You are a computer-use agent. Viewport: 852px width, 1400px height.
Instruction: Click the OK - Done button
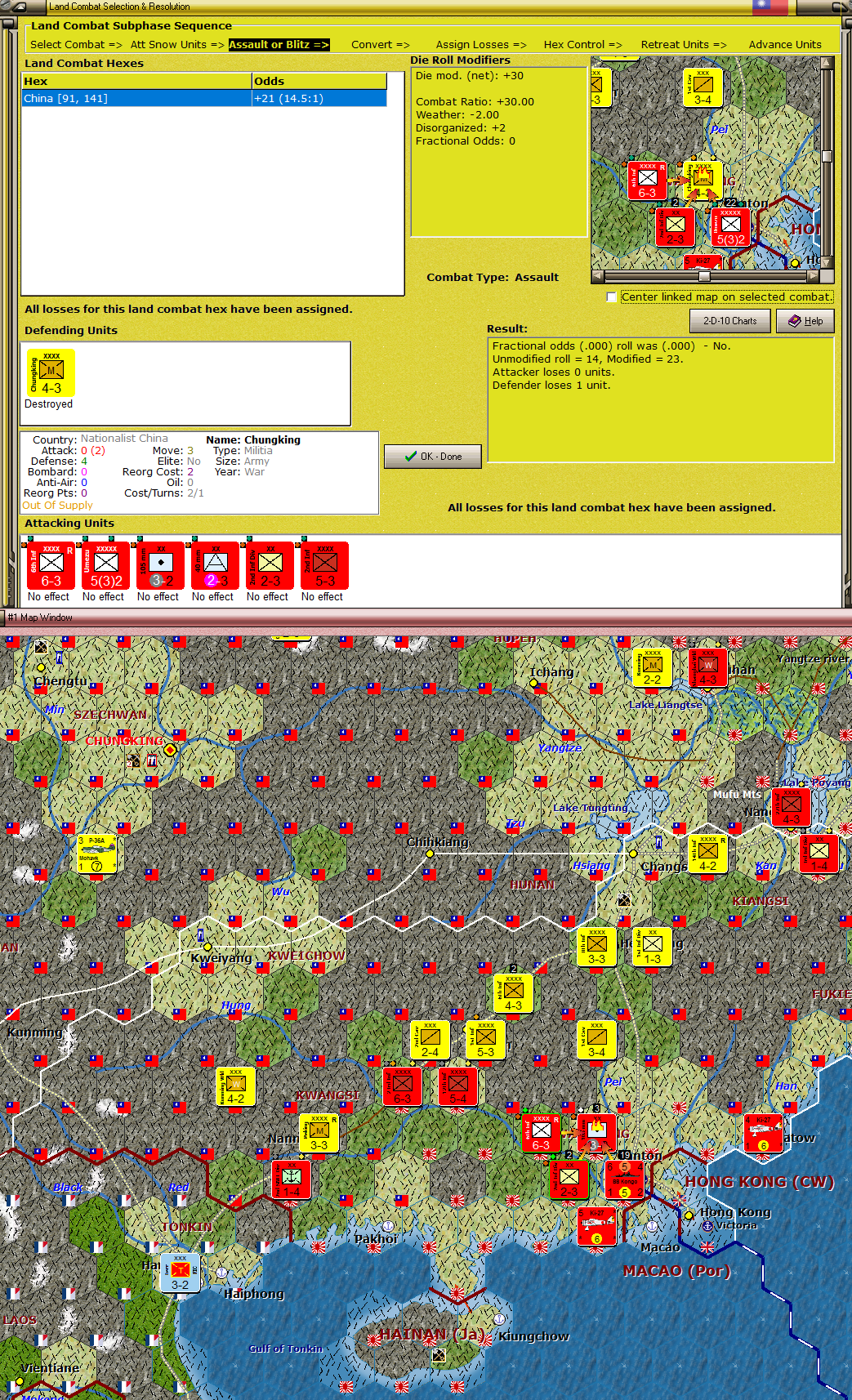coord(433,457)
